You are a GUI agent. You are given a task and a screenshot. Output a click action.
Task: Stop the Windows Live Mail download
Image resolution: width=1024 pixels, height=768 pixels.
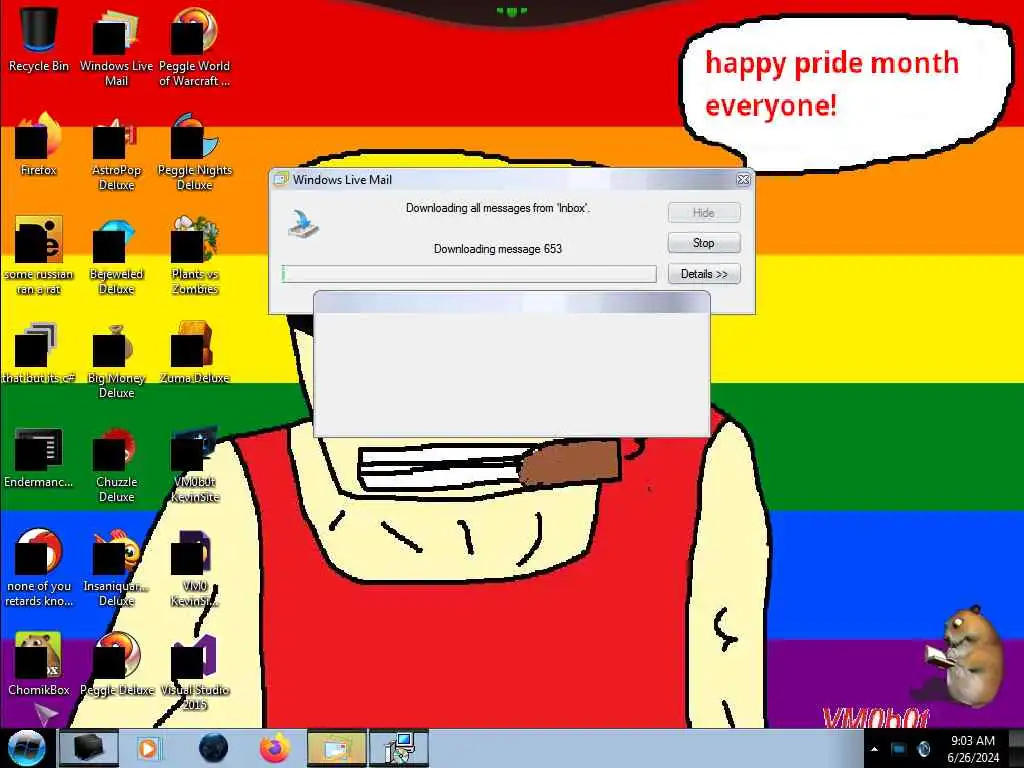pyautogui.click(x=704, y=243)
